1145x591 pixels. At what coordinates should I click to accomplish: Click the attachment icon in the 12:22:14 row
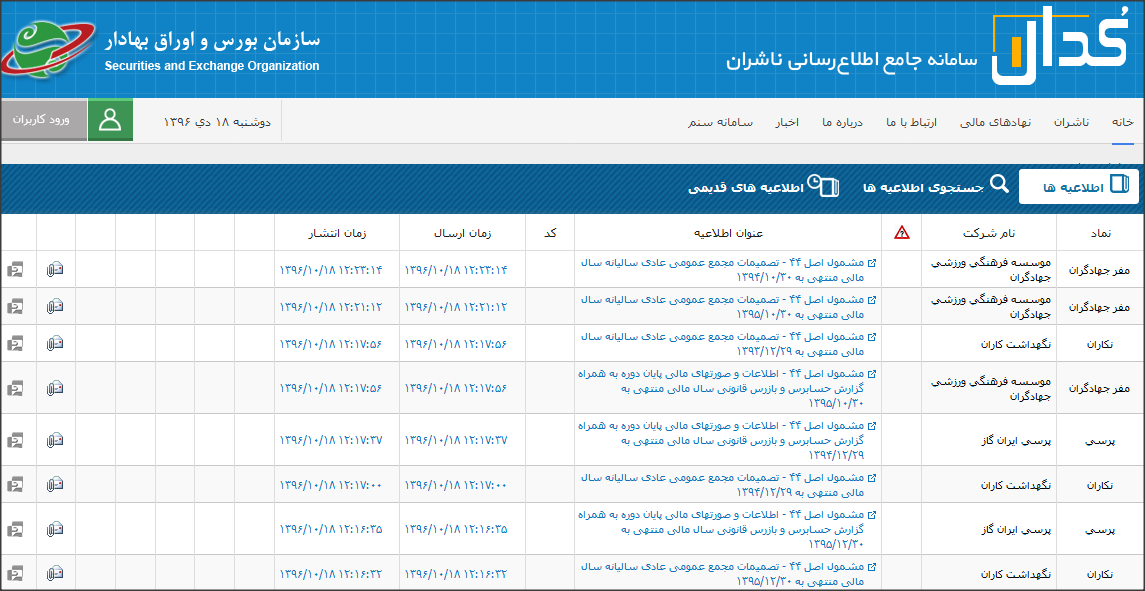(55, 269)
